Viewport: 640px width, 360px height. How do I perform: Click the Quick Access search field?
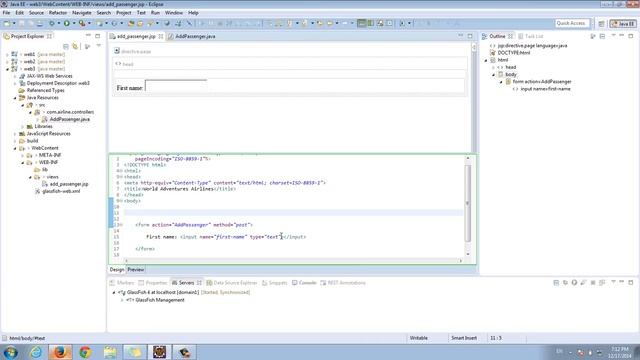[572, 23]
